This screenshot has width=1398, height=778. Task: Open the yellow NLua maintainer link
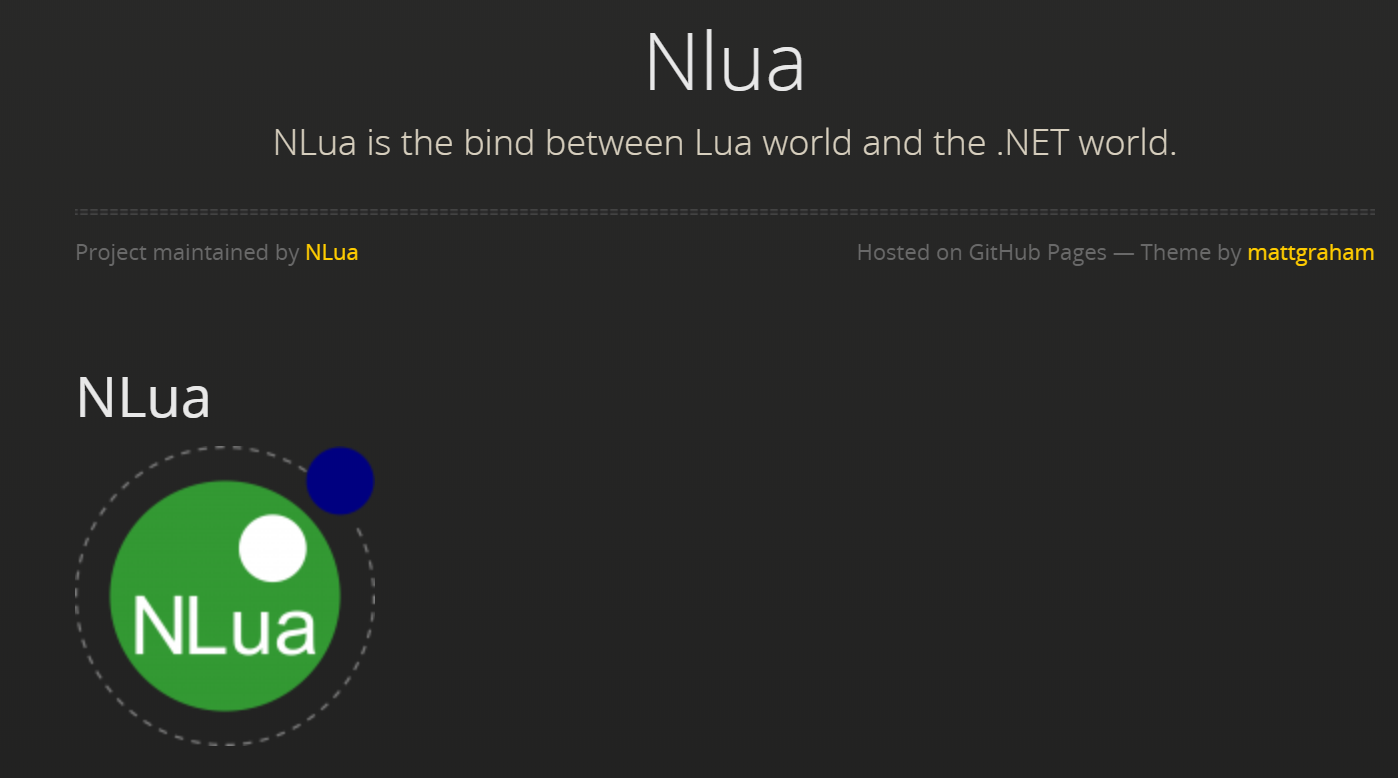(331, 252)
